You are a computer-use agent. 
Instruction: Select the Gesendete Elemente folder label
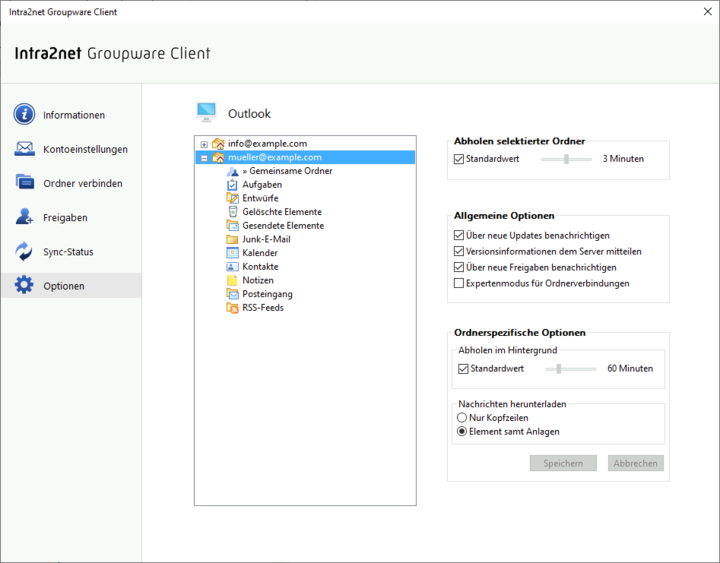click(283, 225)
